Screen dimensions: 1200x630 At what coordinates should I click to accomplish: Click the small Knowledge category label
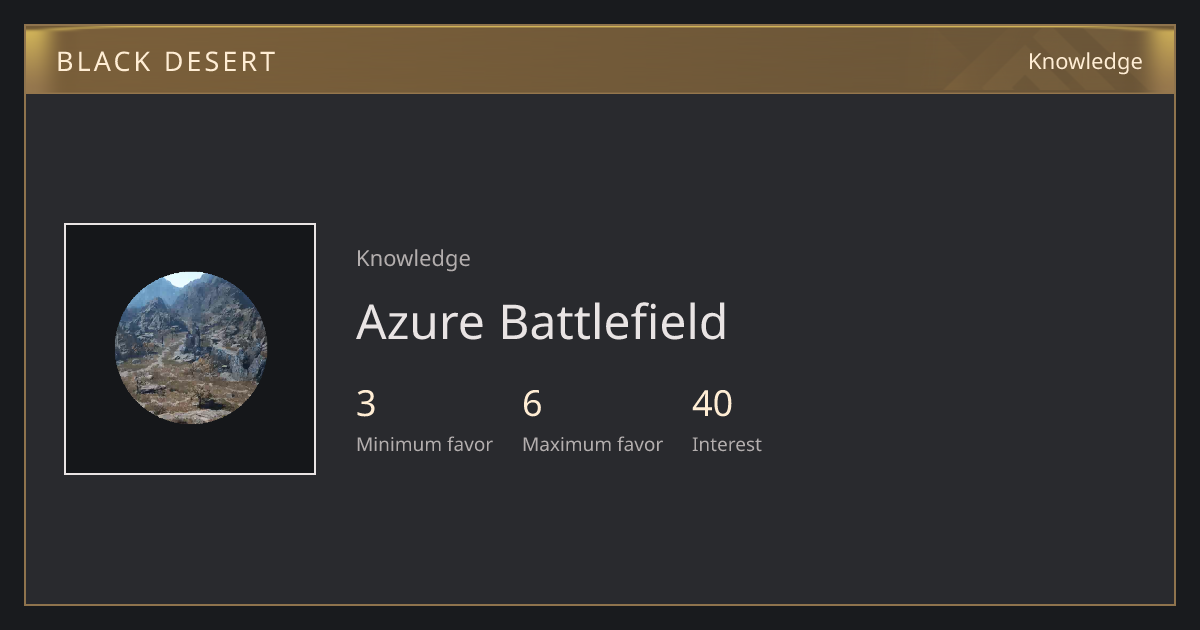(x=413, y=259)
